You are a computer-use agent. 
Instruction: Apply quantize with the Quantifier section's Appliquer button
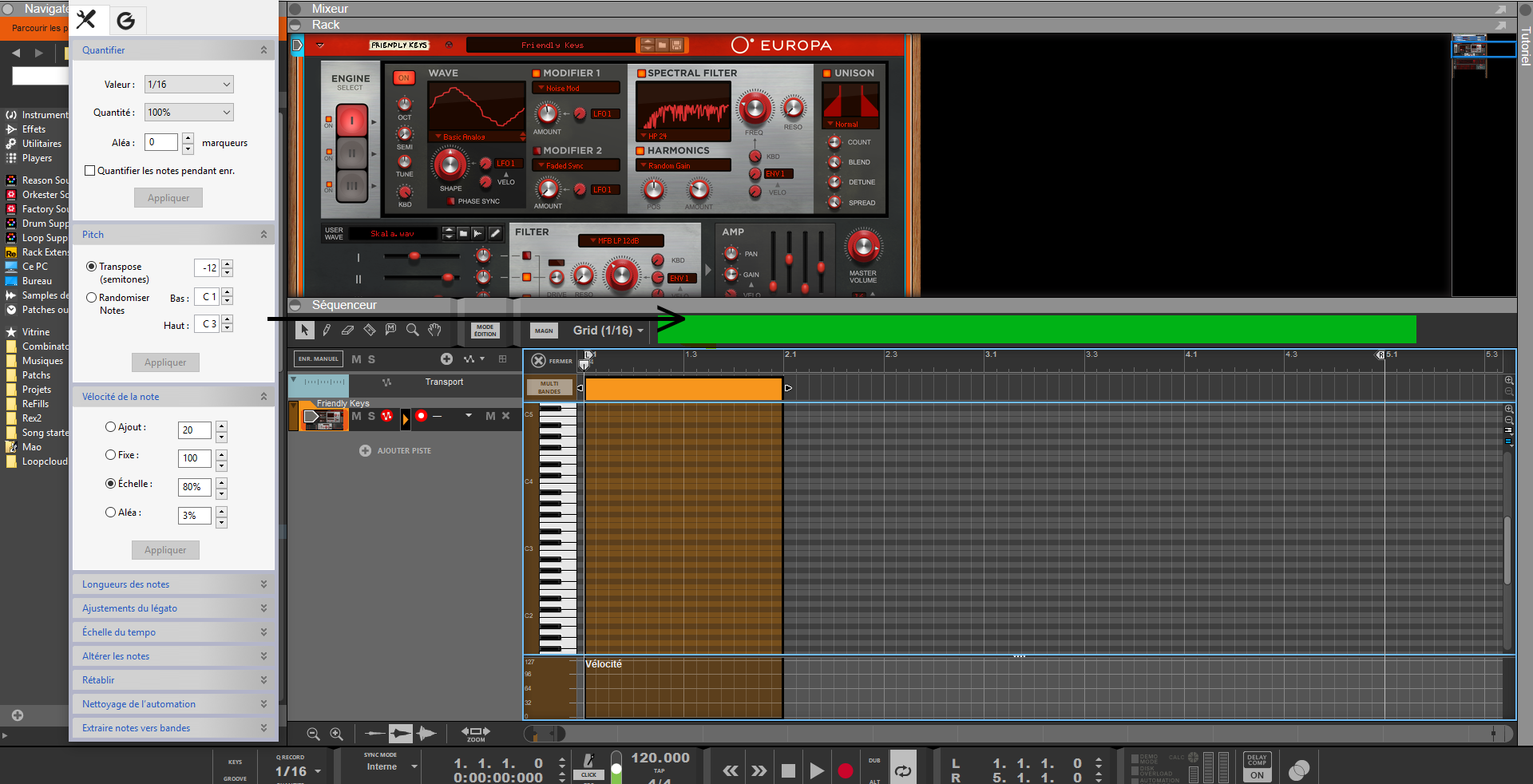pos(168,198)
